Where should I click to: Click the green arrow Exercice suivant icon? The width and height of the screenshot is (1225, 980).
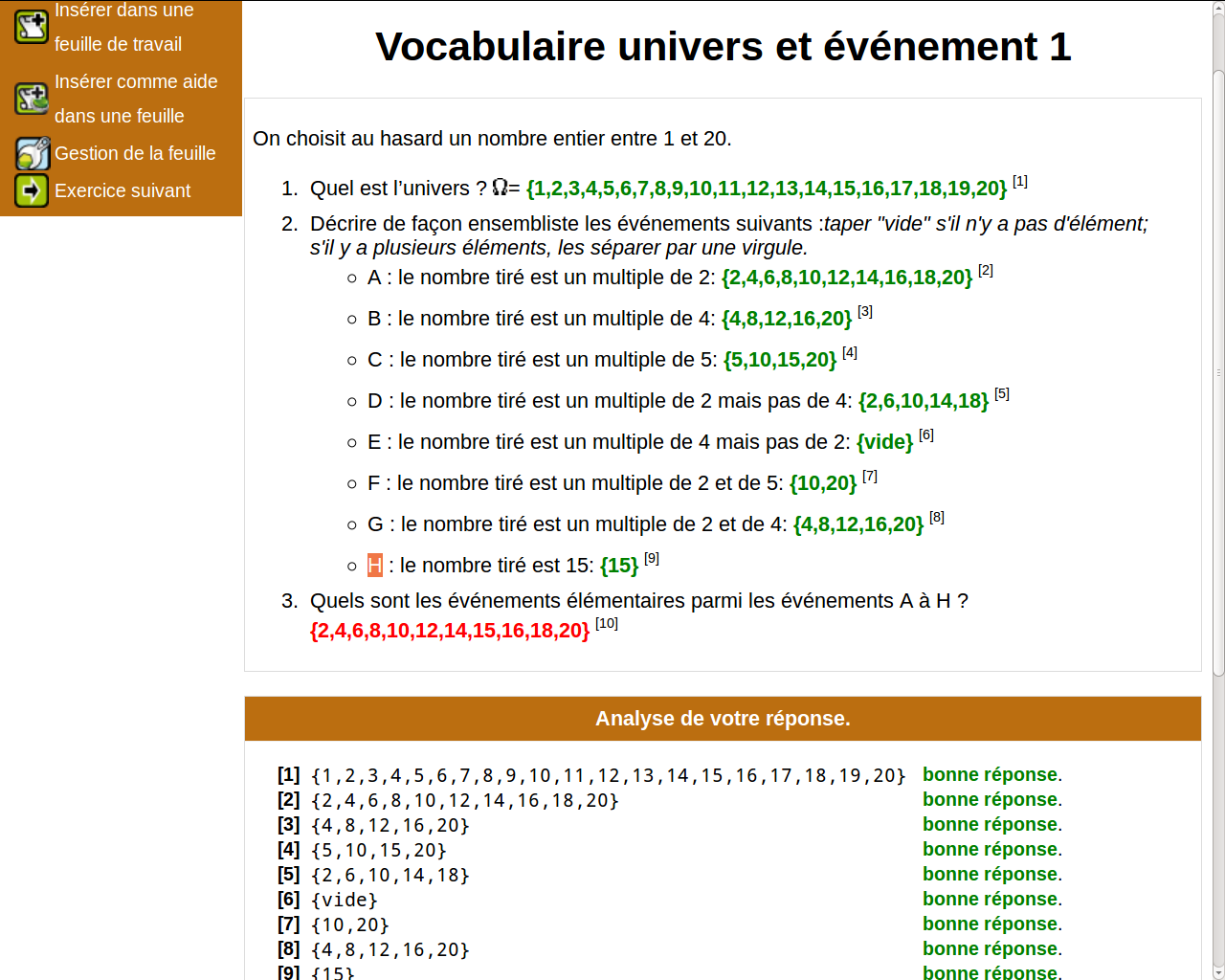click(32, 190)
